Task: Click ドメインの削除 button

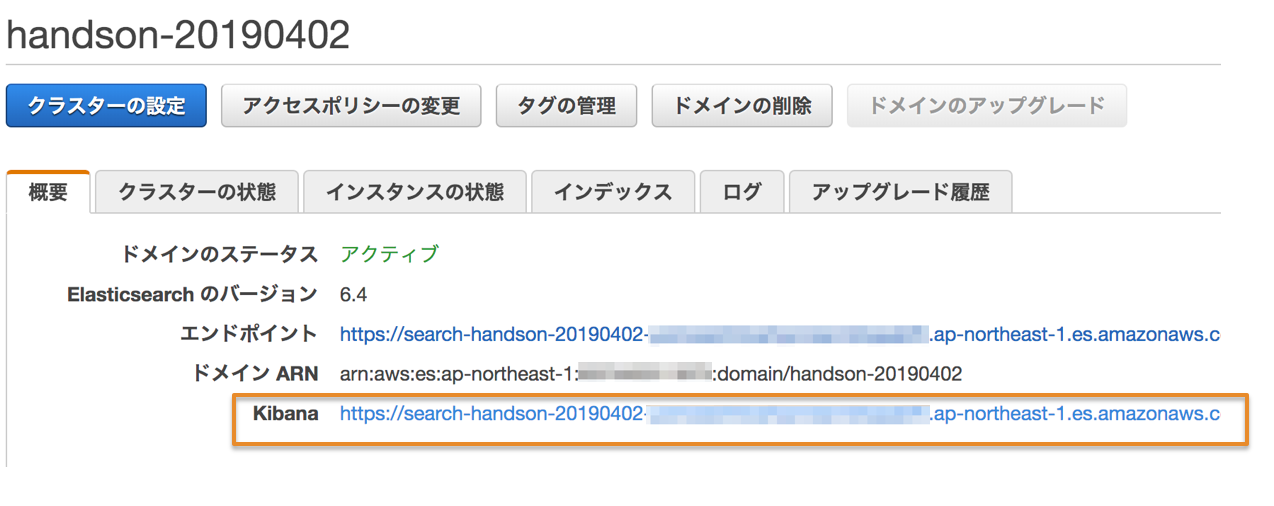Action: [742, 105]
